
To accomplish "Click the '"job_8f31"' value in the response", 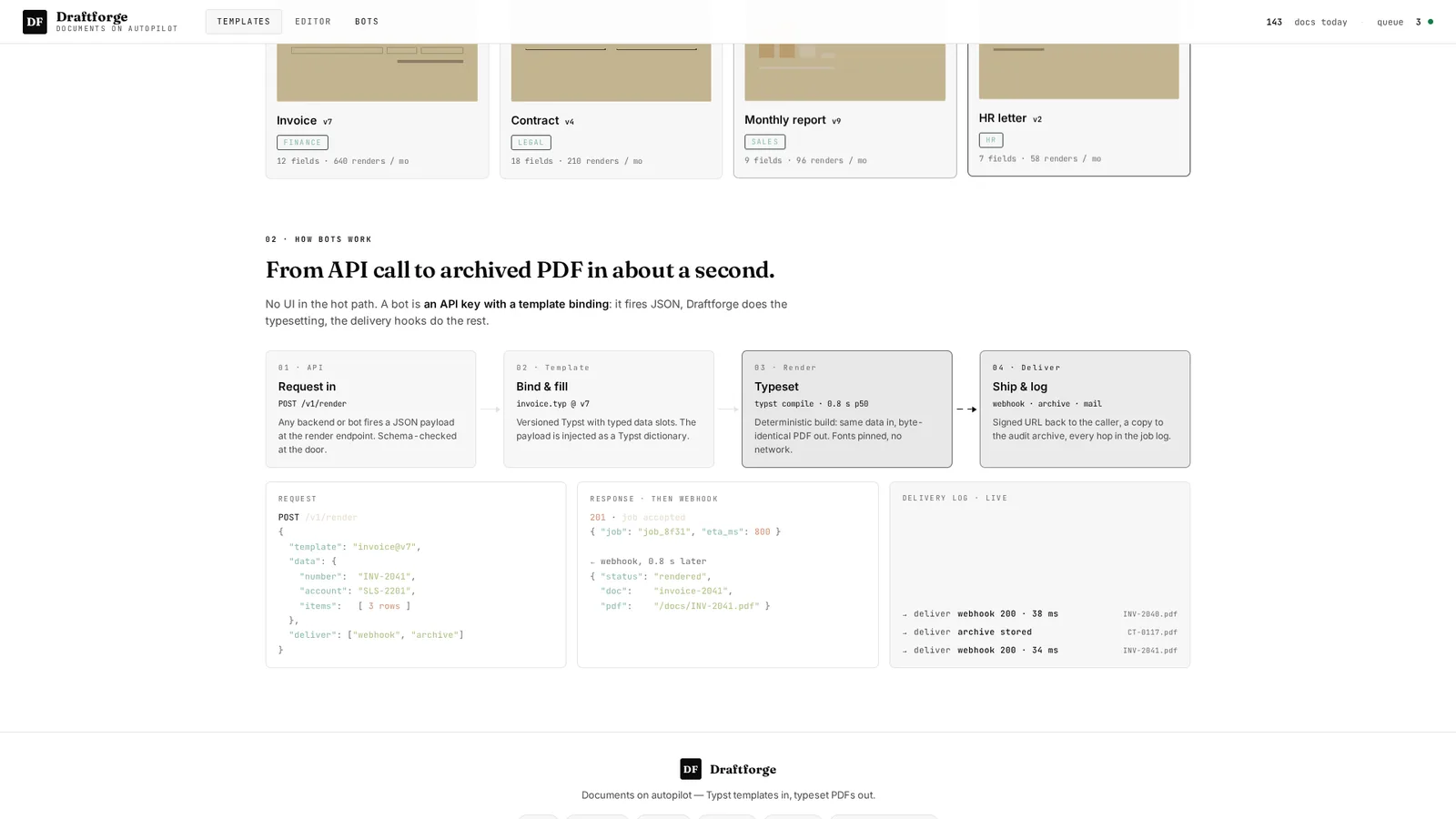I will coord(663,531).
